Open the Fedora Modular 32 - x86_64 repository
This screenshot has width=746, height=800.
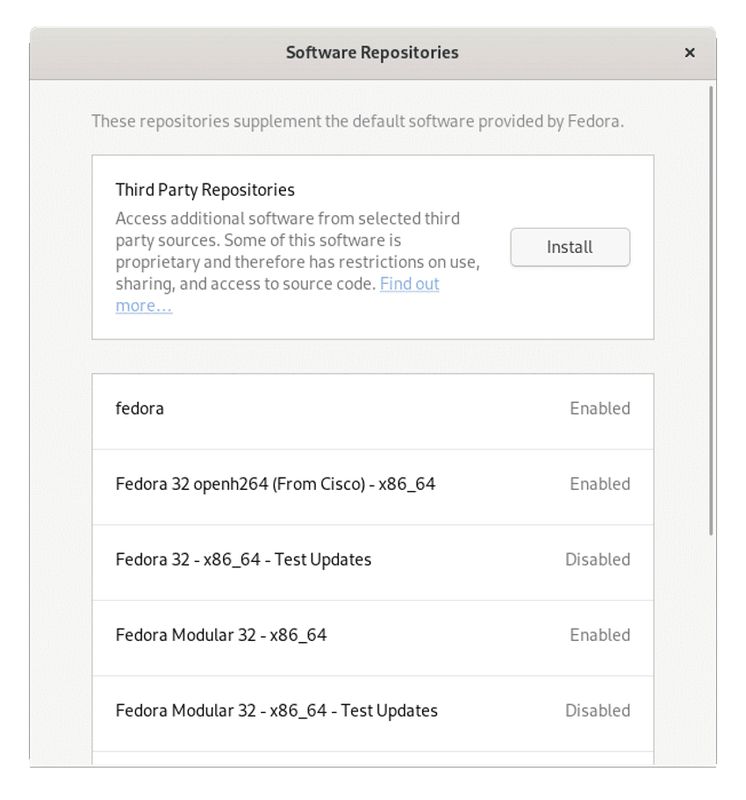(221, 635)
